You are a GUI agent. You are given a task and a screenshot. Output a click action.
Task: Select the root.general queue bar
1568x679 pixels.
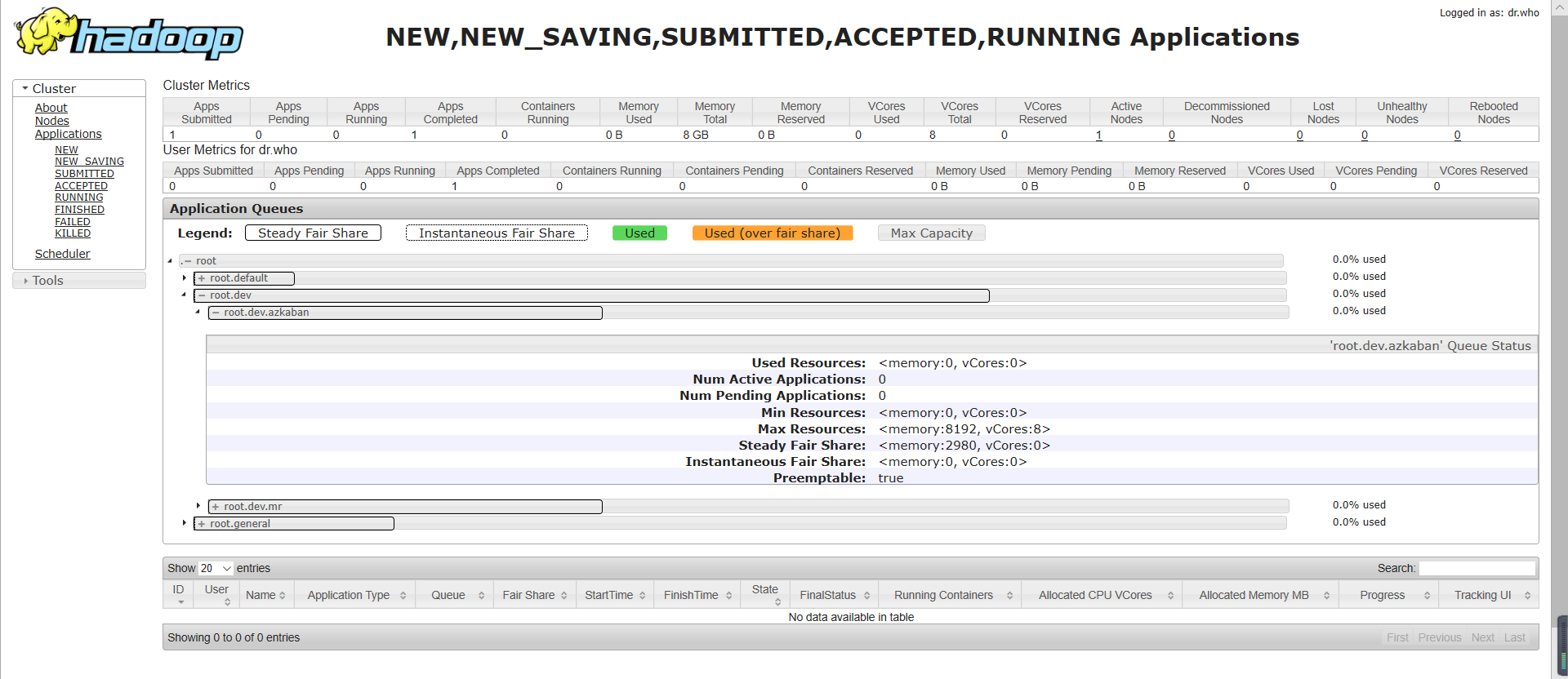click(x=739, y=524)
